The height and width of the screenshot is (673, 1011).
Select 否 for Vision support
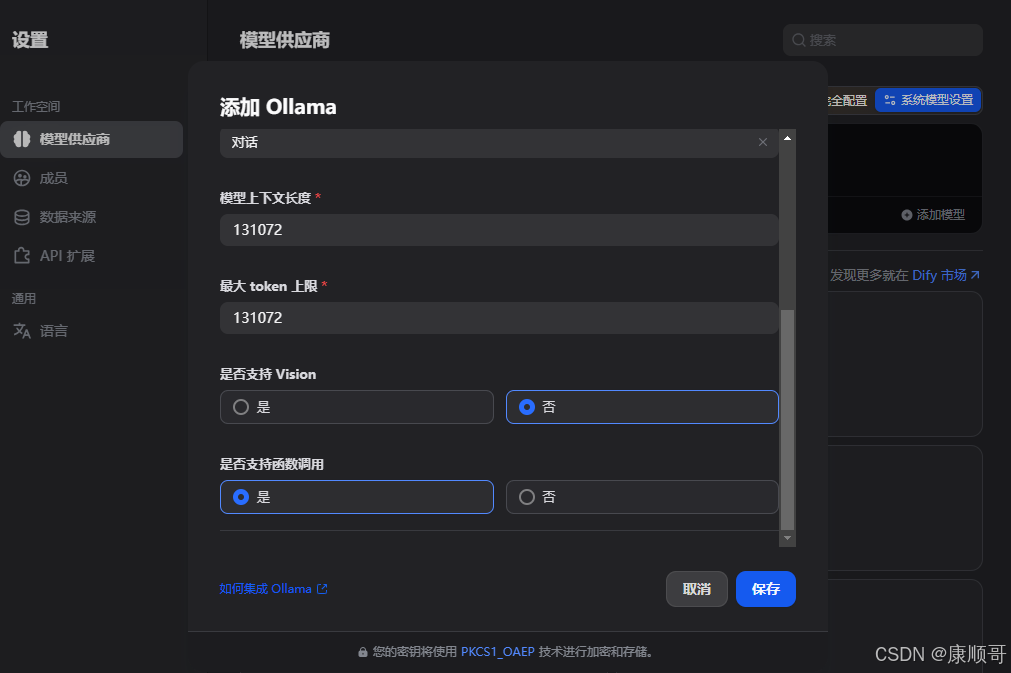click(642, 407)
